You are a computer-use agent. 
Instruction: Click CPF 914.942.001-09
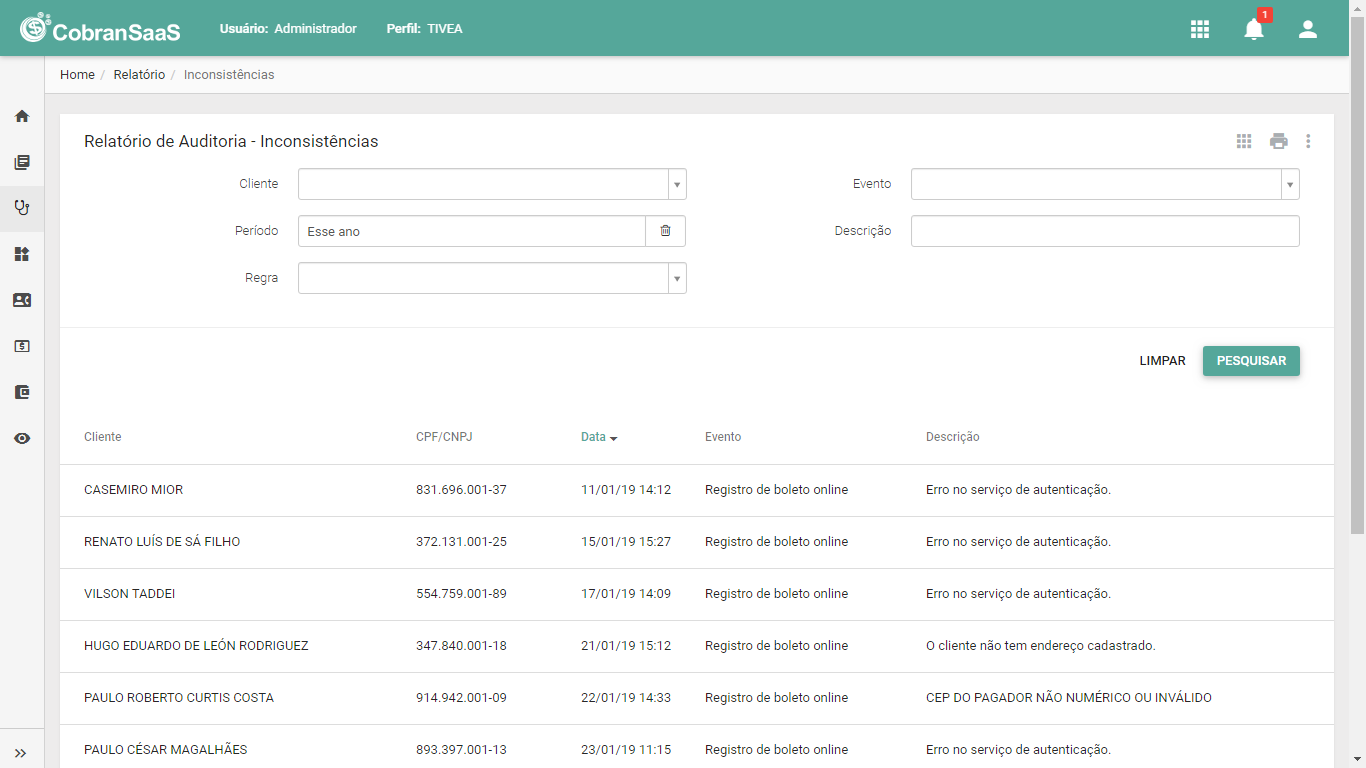click(461, 698)
